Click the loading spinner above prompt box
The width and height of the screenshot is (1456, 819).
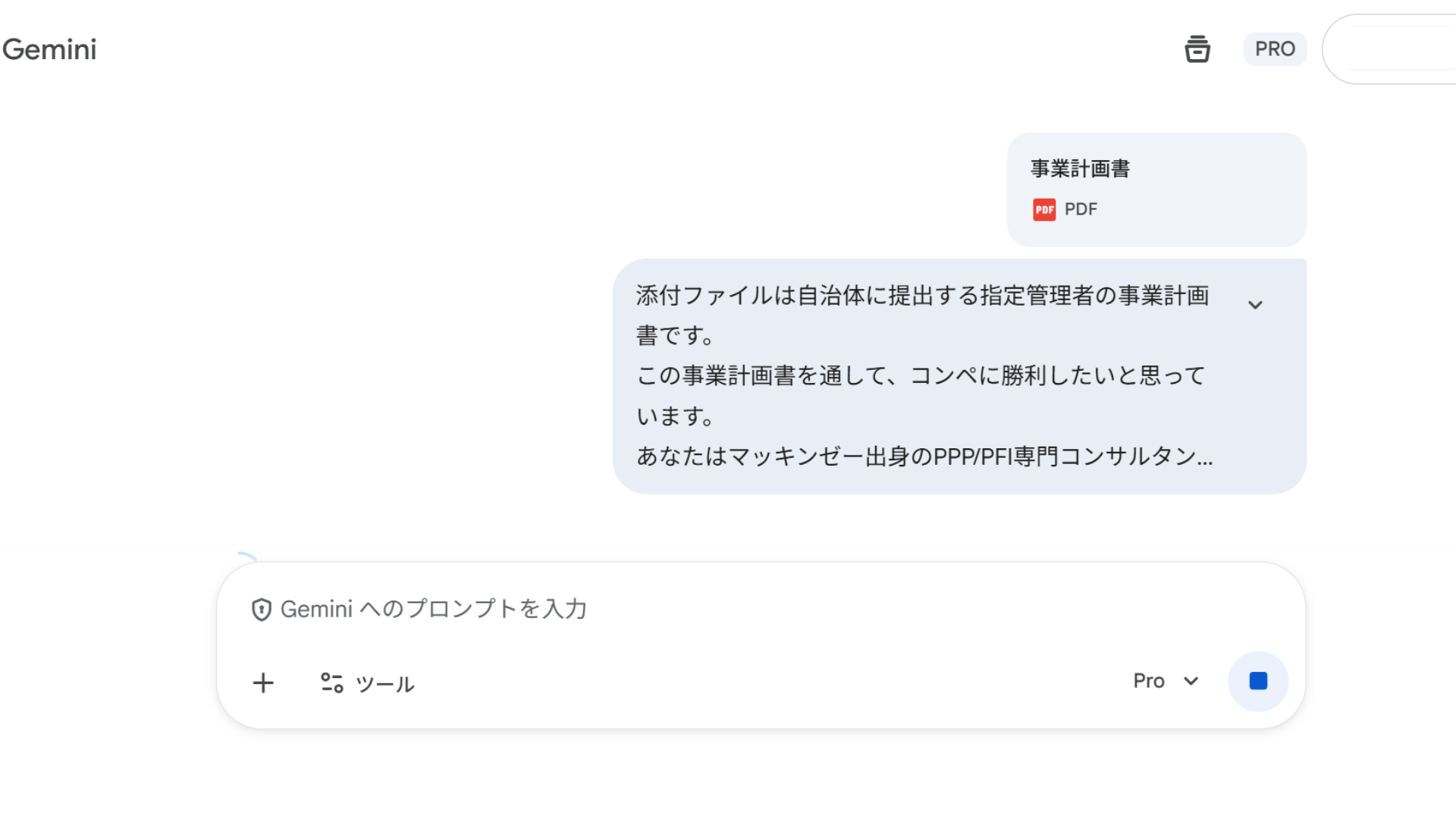[x=246, y=558]
